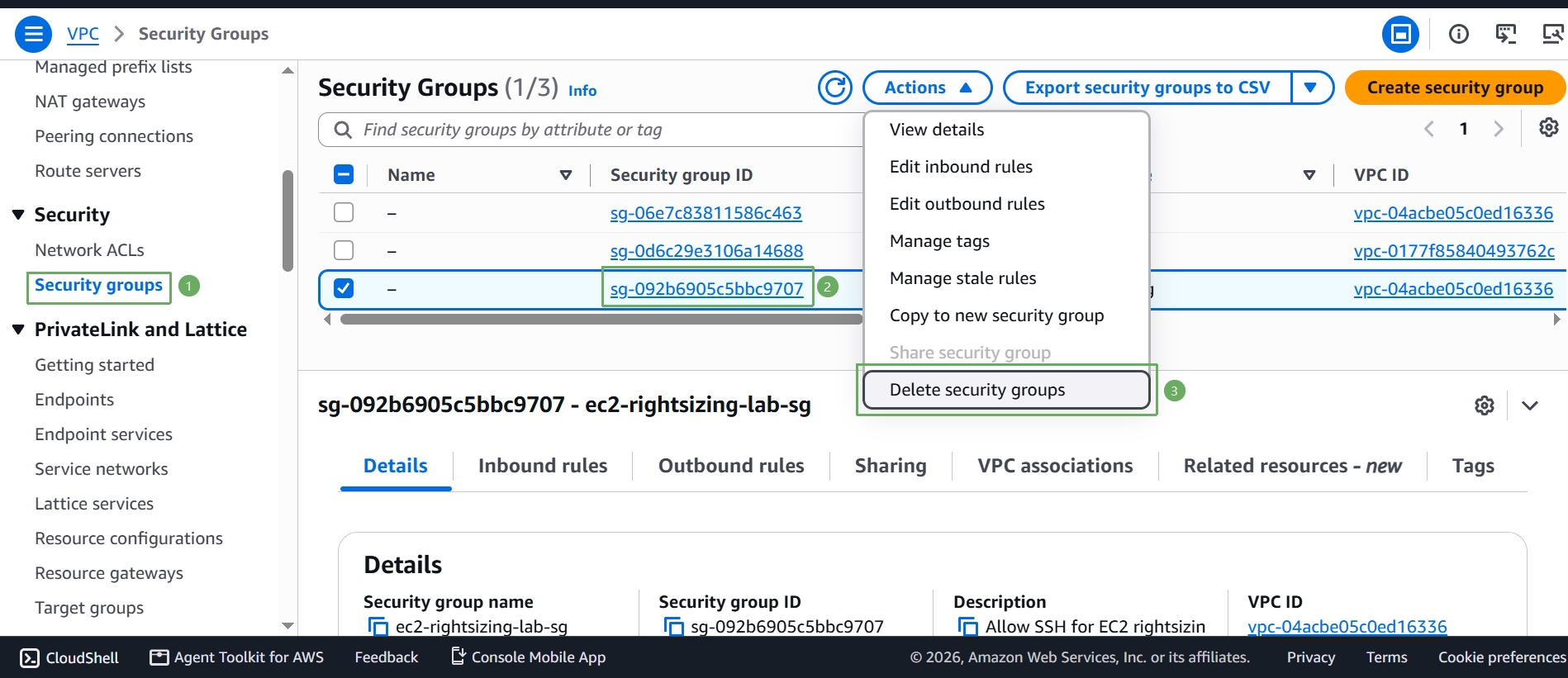Go to the next results page
Screen dimensions: 1568x678
(1499, 129)
